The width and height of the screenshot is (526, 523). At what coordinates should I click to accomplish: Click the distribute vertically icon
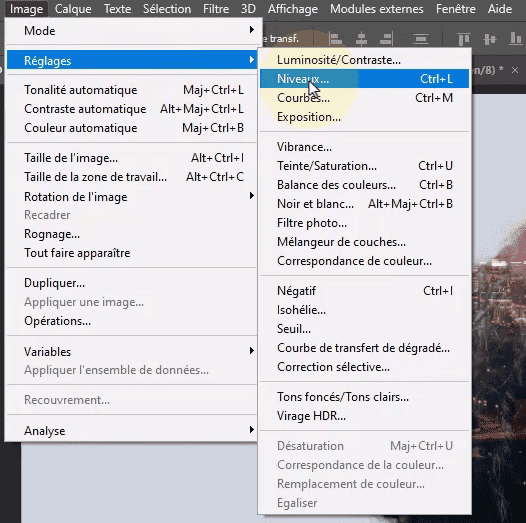pyautogui.click(x=421, y=39)
